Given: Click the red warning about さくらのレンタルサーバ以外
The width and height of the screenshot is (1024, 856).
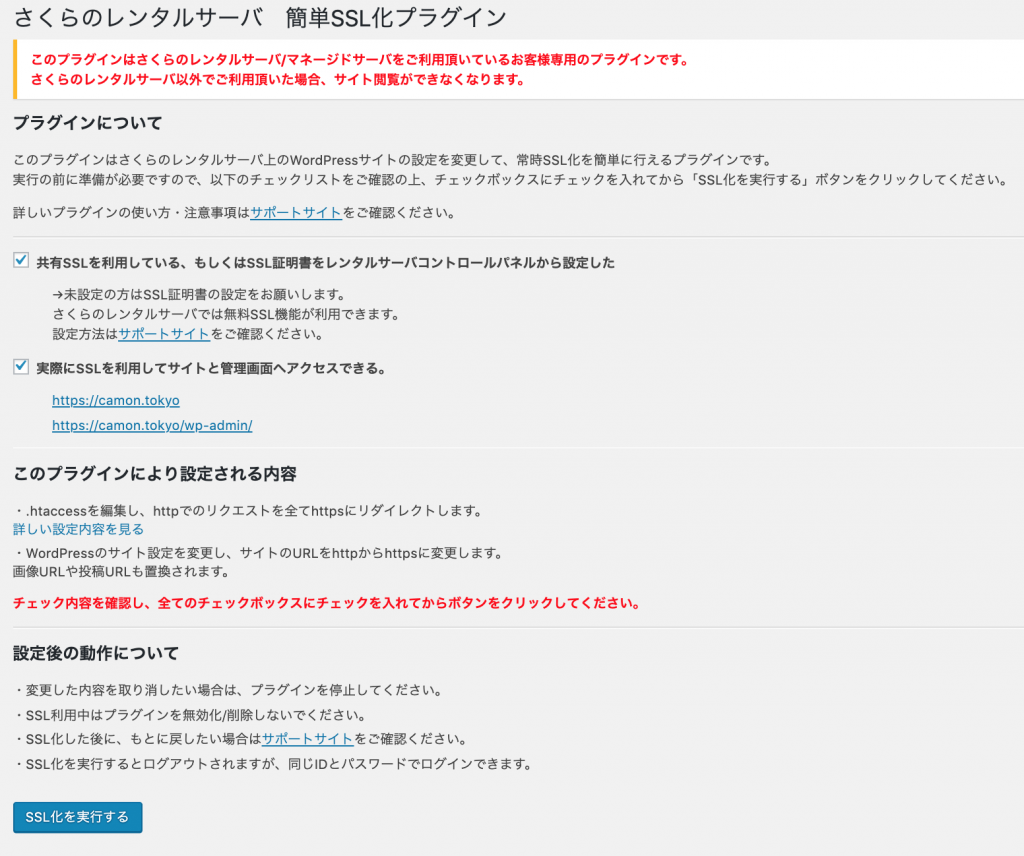Looking at the screenshot, I should click(x=278, y=80).
